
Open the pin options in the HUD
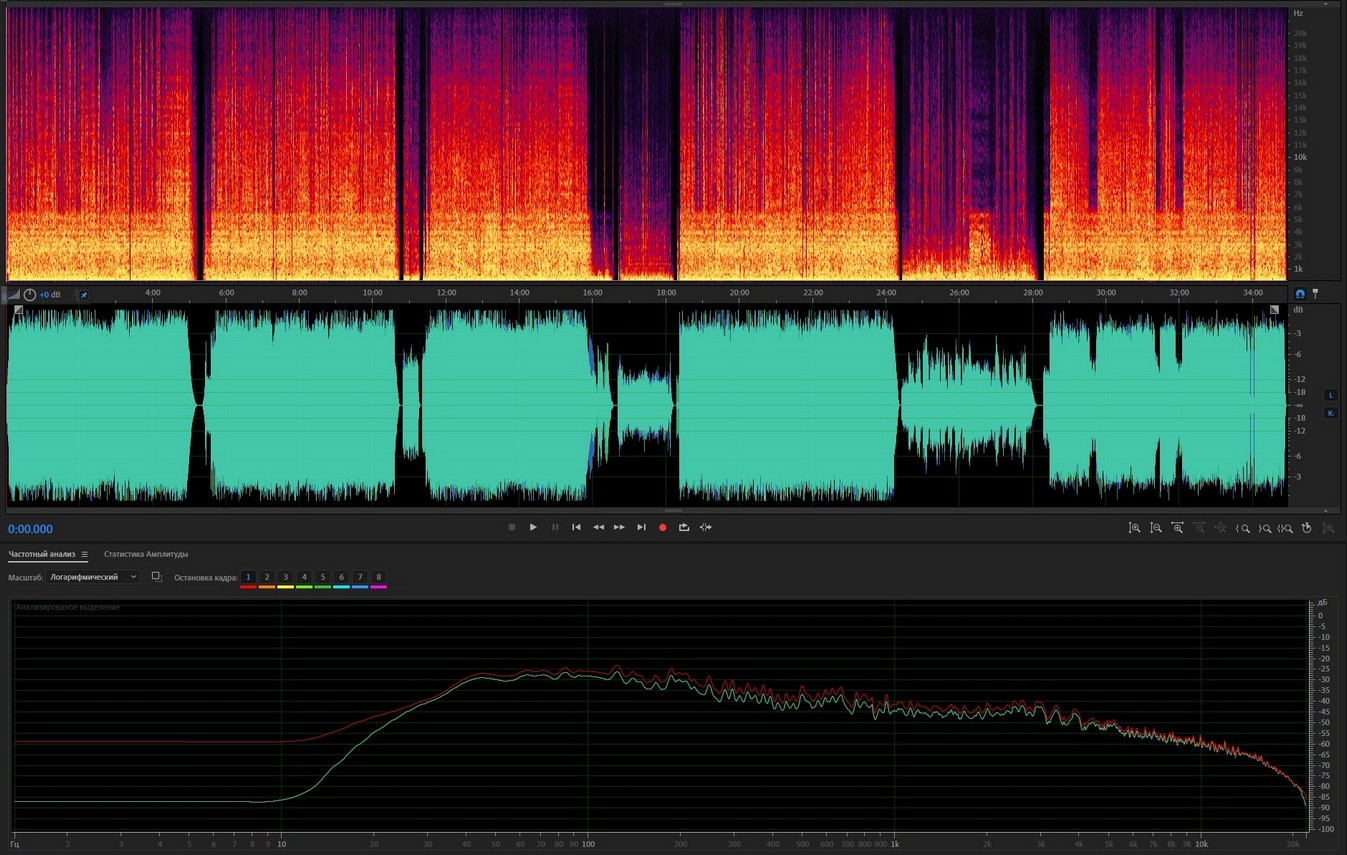[x=84, y=295]
